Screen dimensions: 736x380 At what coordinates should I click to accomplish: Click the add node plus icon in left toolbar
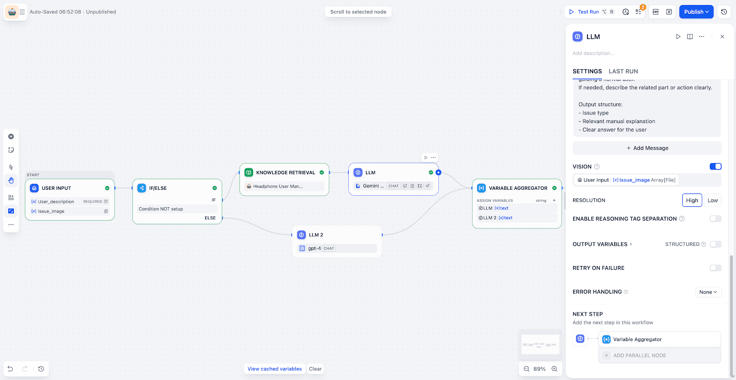11,137
